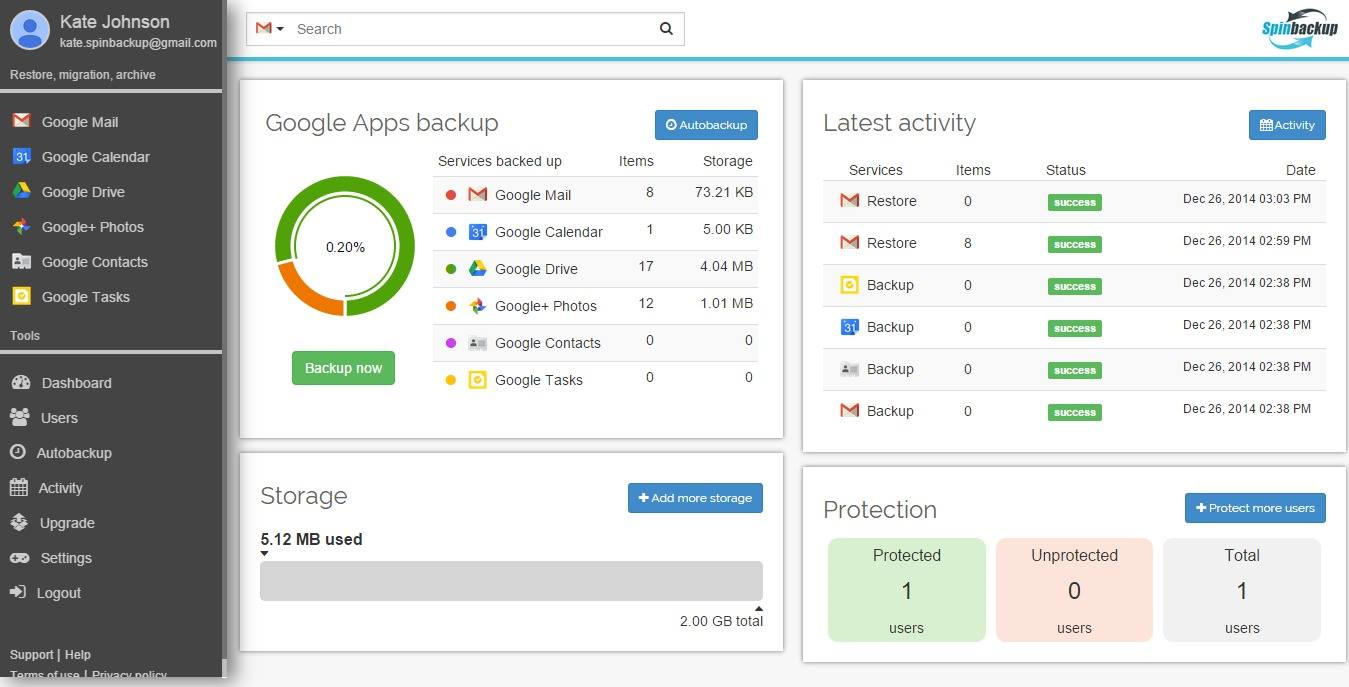Click the Users group icon
Viewport: 1349px width, 687px height.
[x=19, y=417]
